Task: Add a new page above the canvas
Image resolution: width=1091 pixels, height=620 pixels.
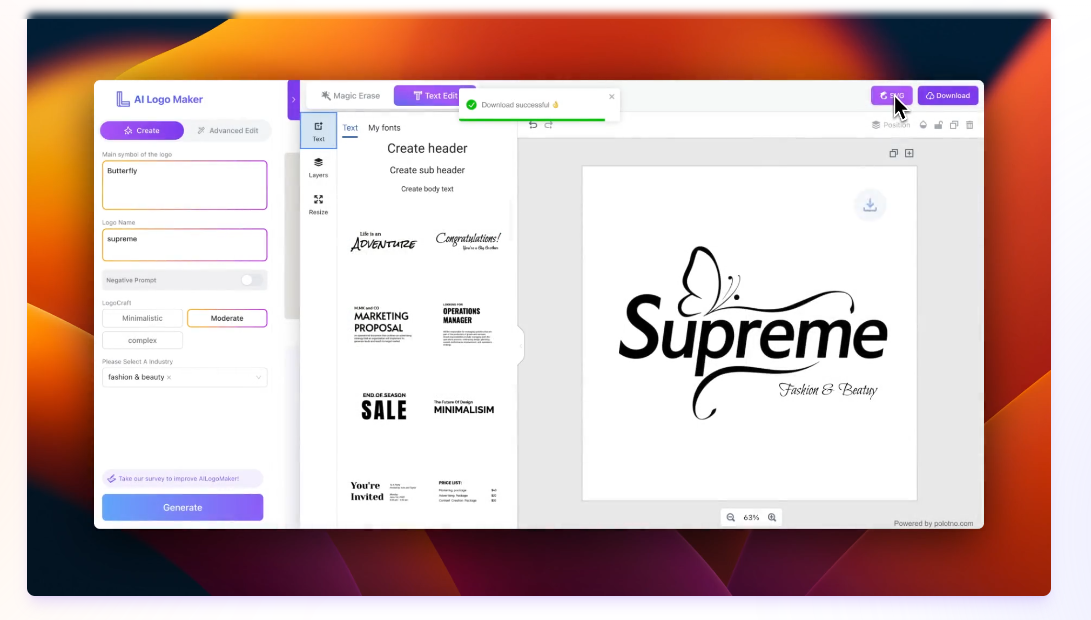Action: 909,153
